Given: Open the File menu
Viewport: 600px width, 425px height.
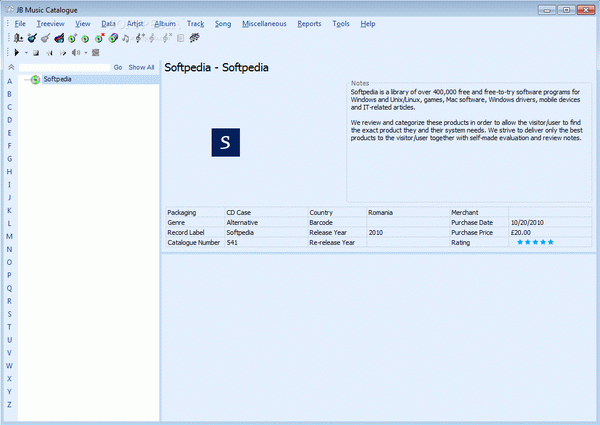Looking at the screenshot, I should click(20, 24).
